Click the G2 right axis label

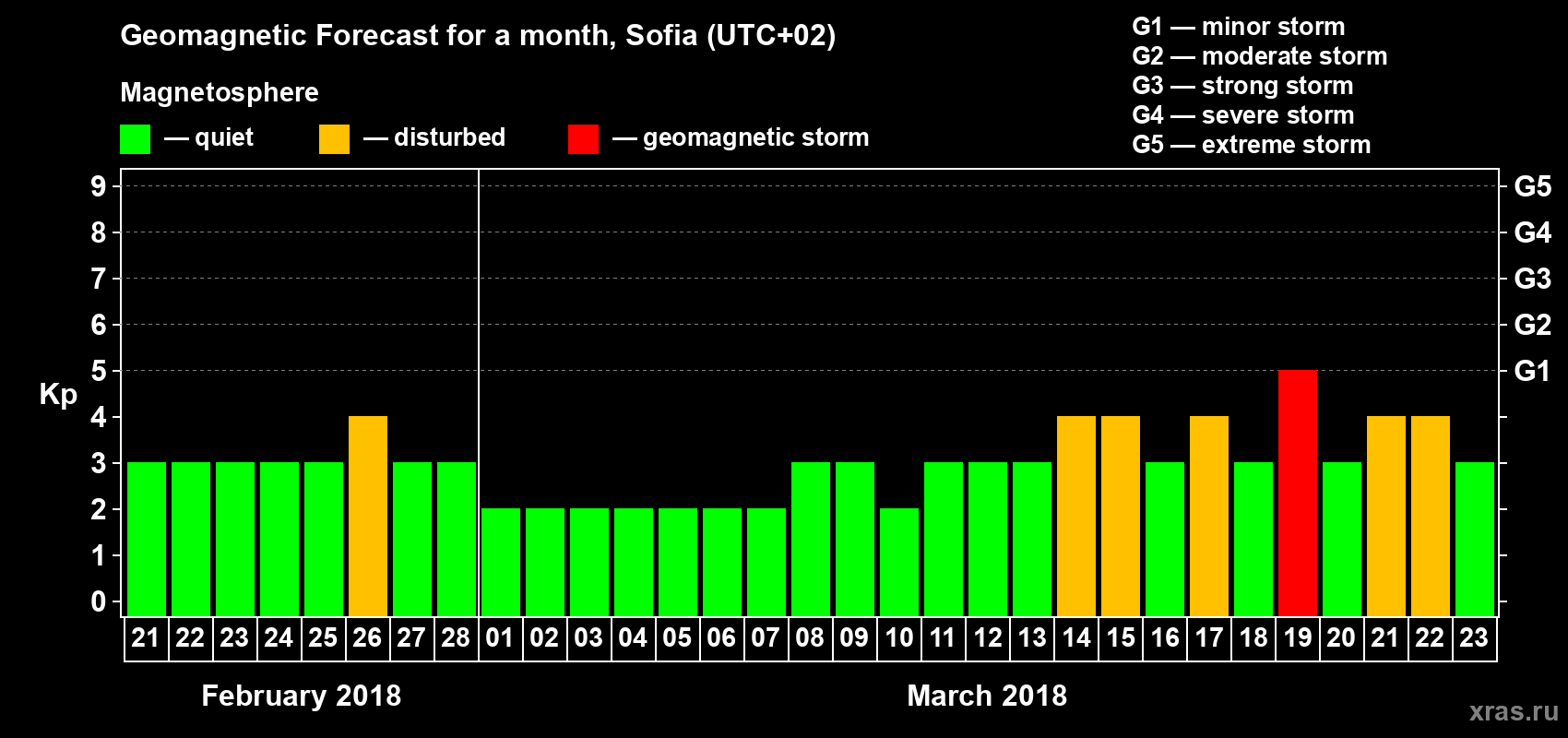coord(1532,325)
